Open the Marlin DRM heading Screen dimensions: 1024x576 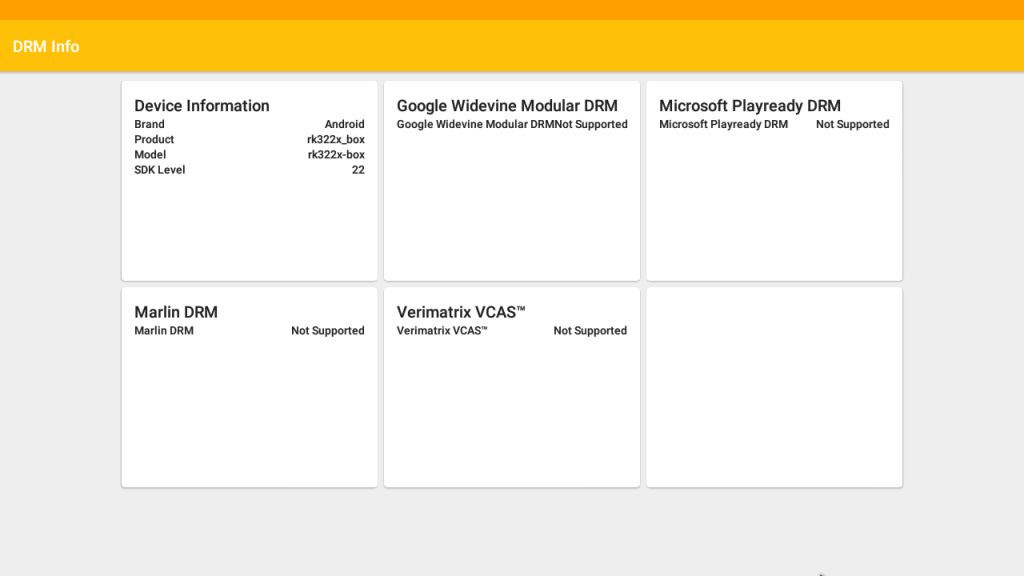point(176,312)
